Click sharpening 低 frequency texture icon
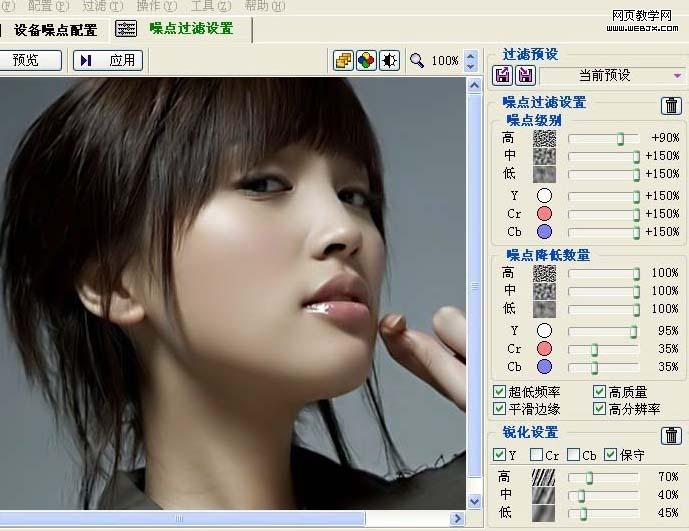Screen dimensions: 689x531 tap(544, 513)
